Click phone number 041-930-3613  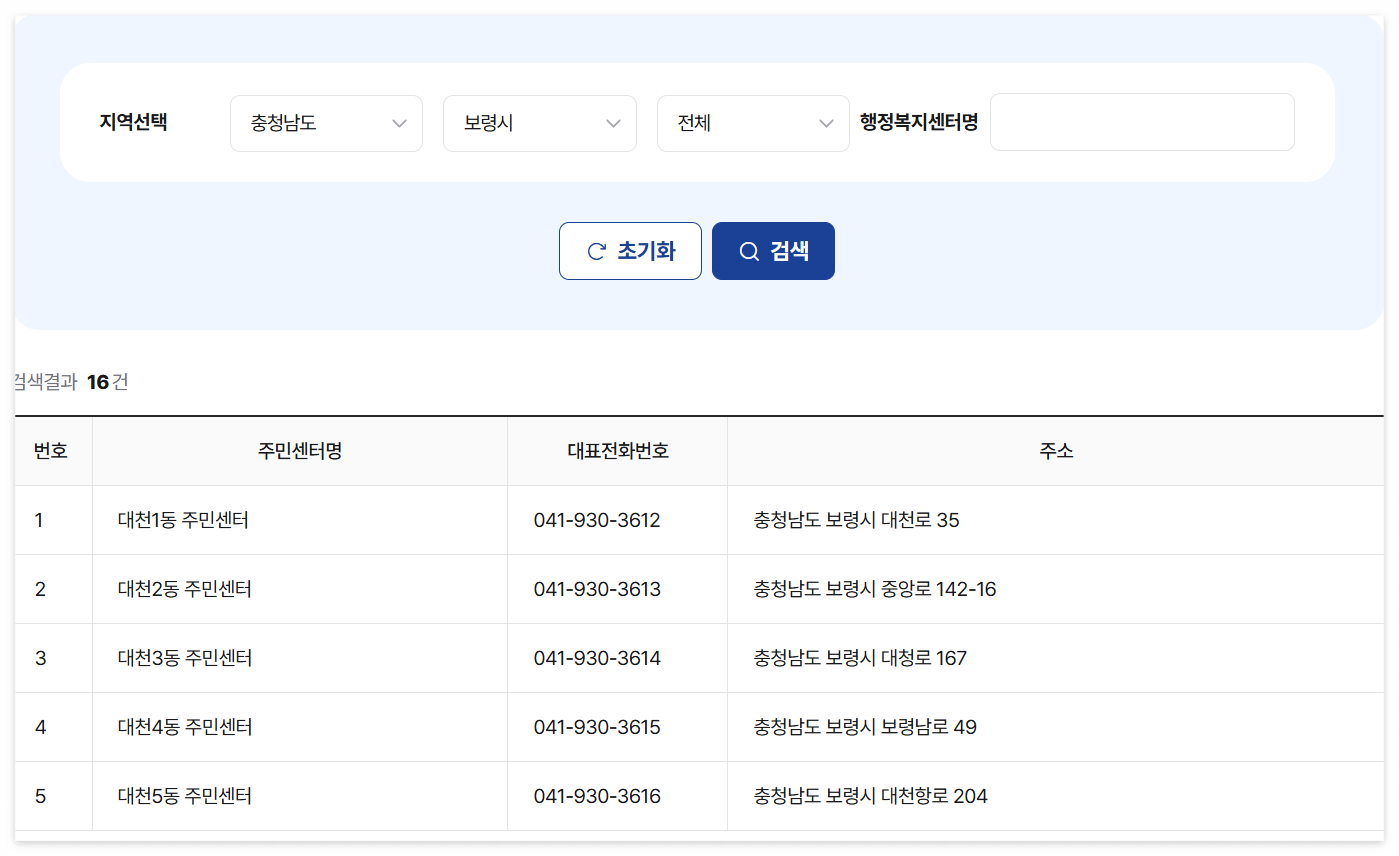click(x=597, y=589)
